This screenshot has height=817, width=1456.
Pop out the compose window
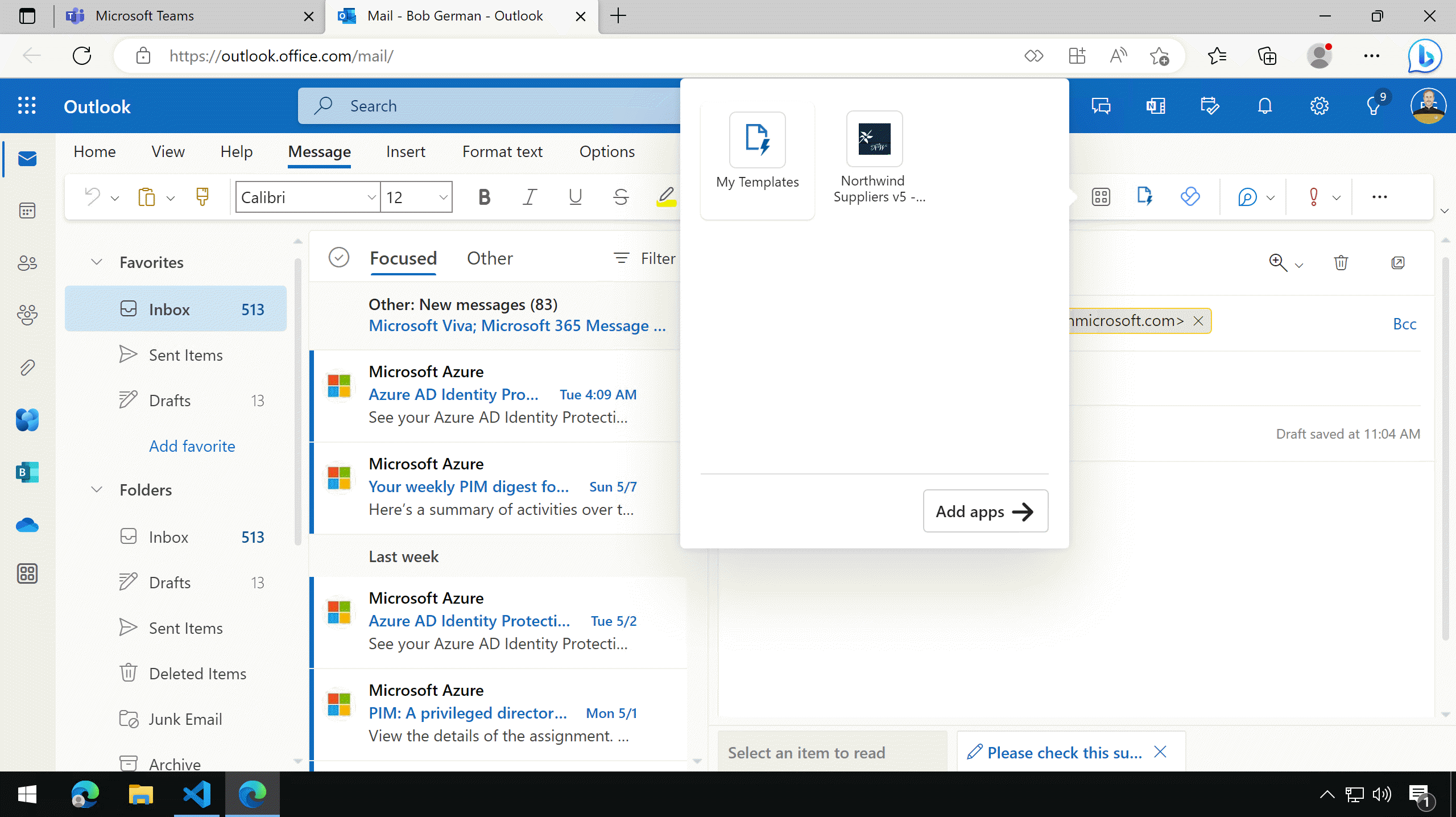coord(1397,263)
